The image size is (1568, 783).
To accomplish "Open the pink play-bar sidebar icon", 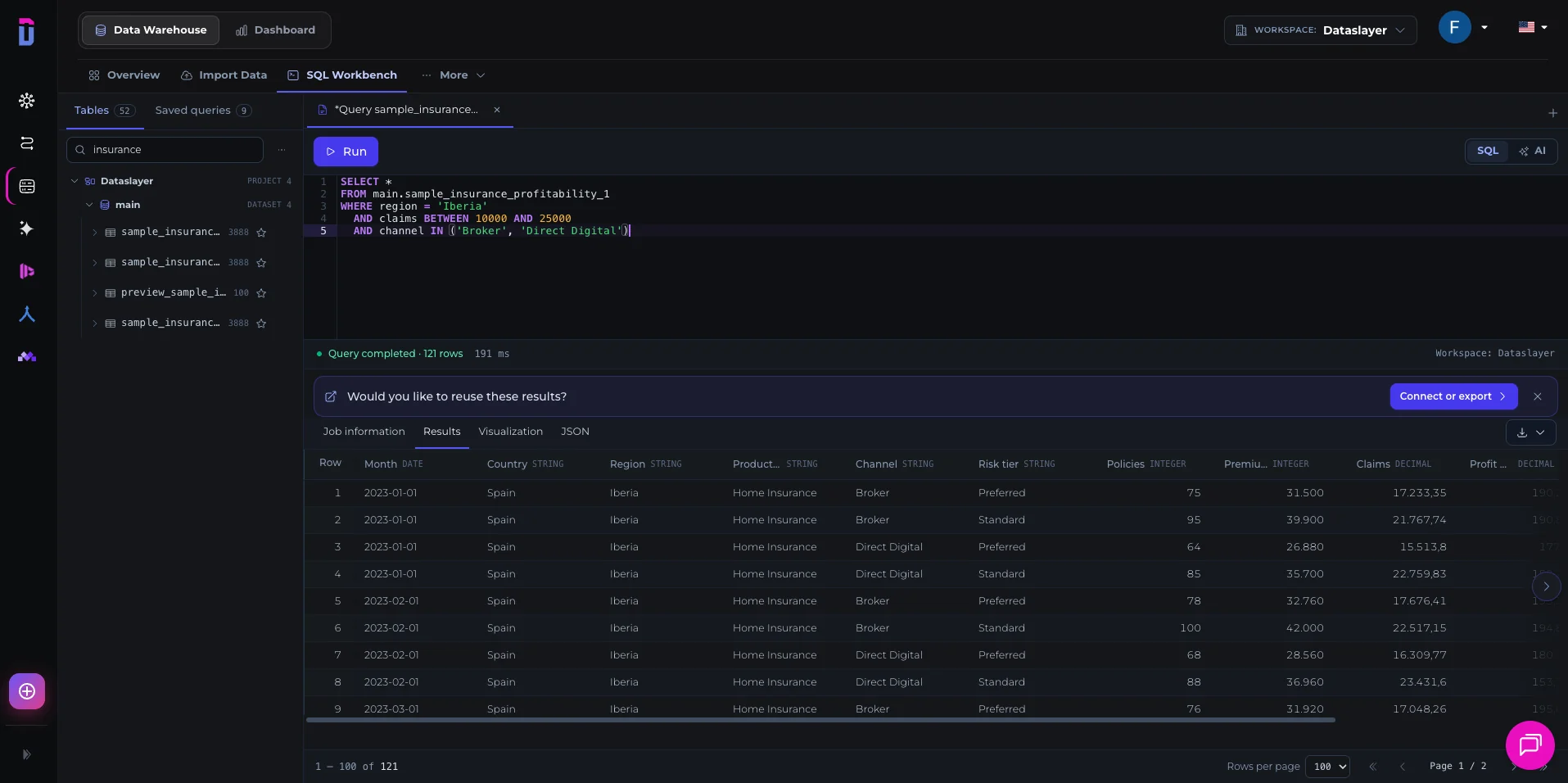I will pyautogui.click(x=27, y=271).
